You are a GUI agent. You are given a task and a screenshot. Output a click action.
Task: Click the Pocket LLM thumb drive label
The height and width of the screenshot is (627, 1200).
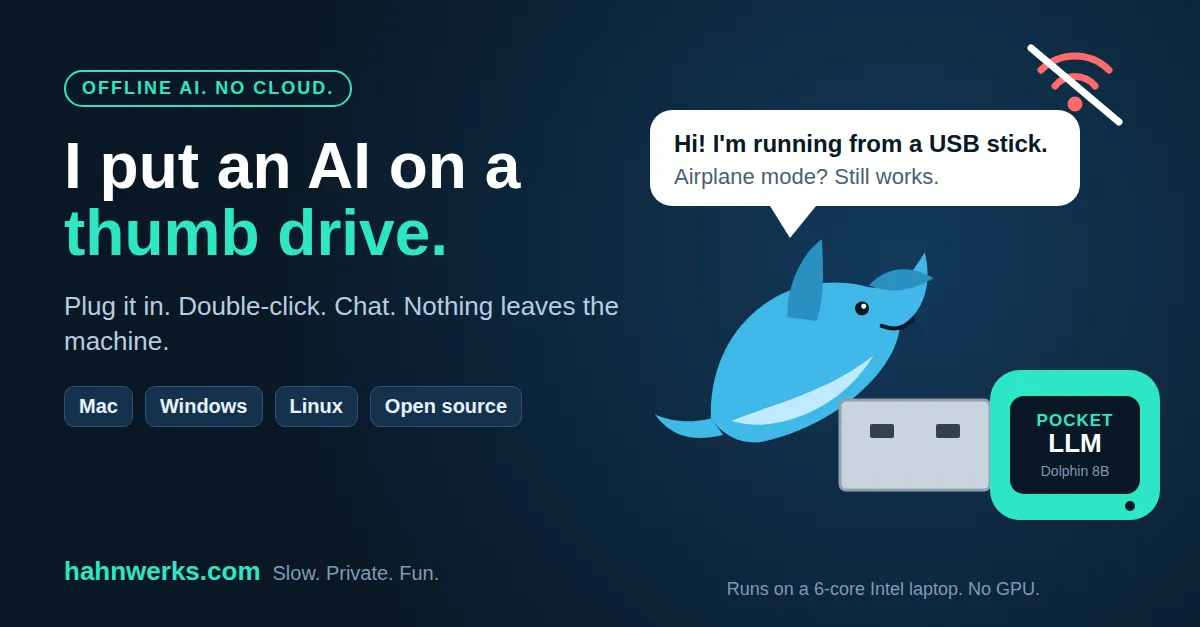[x=1075, y=445]
